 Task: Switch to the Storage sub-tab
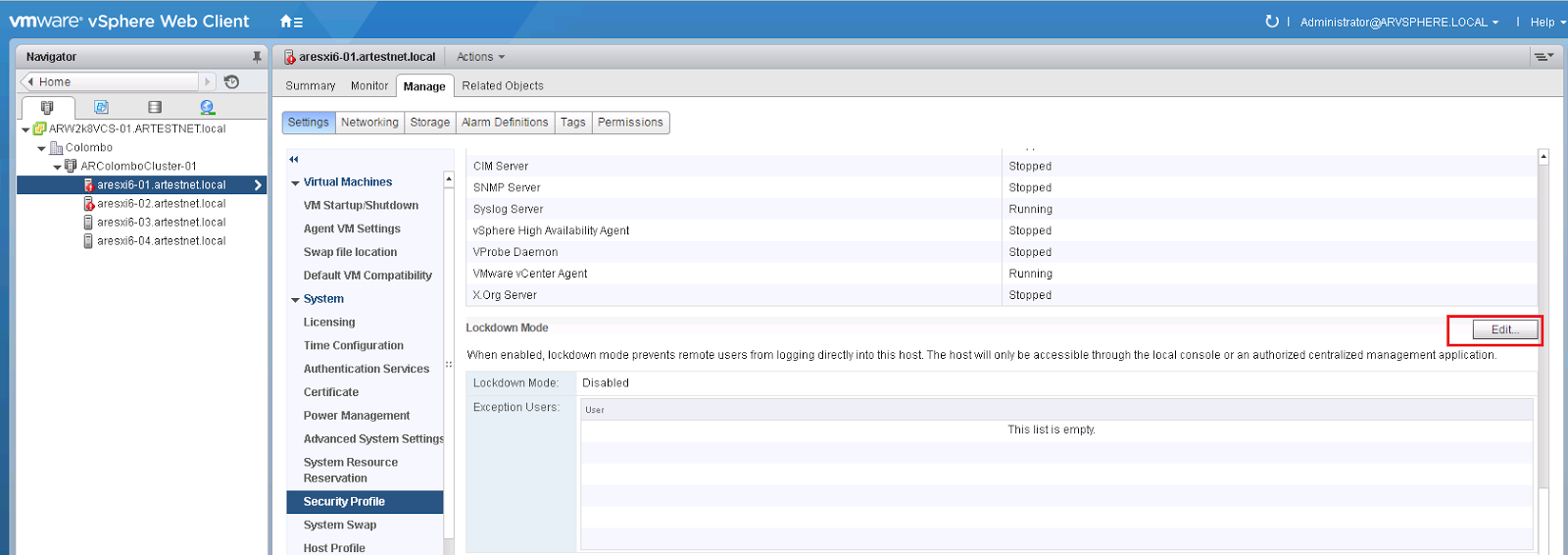pyautogui.click(x=430, y=123)
